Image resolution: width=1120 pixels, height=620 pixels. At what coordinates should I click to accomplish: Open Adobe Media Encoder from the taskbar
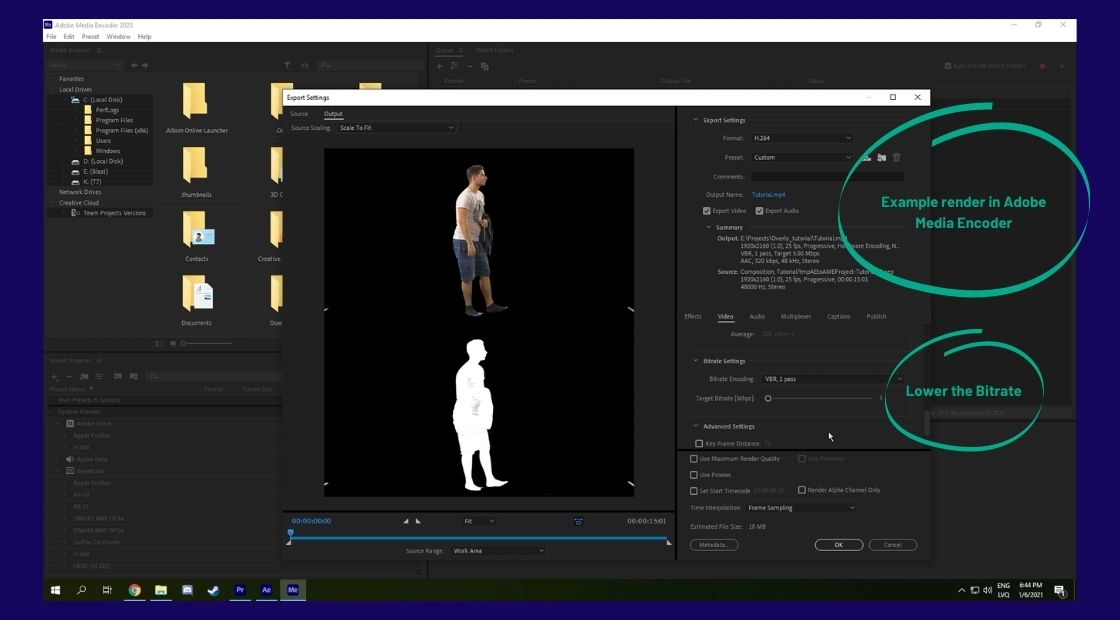pyautogui.click(x=292, y=590)
